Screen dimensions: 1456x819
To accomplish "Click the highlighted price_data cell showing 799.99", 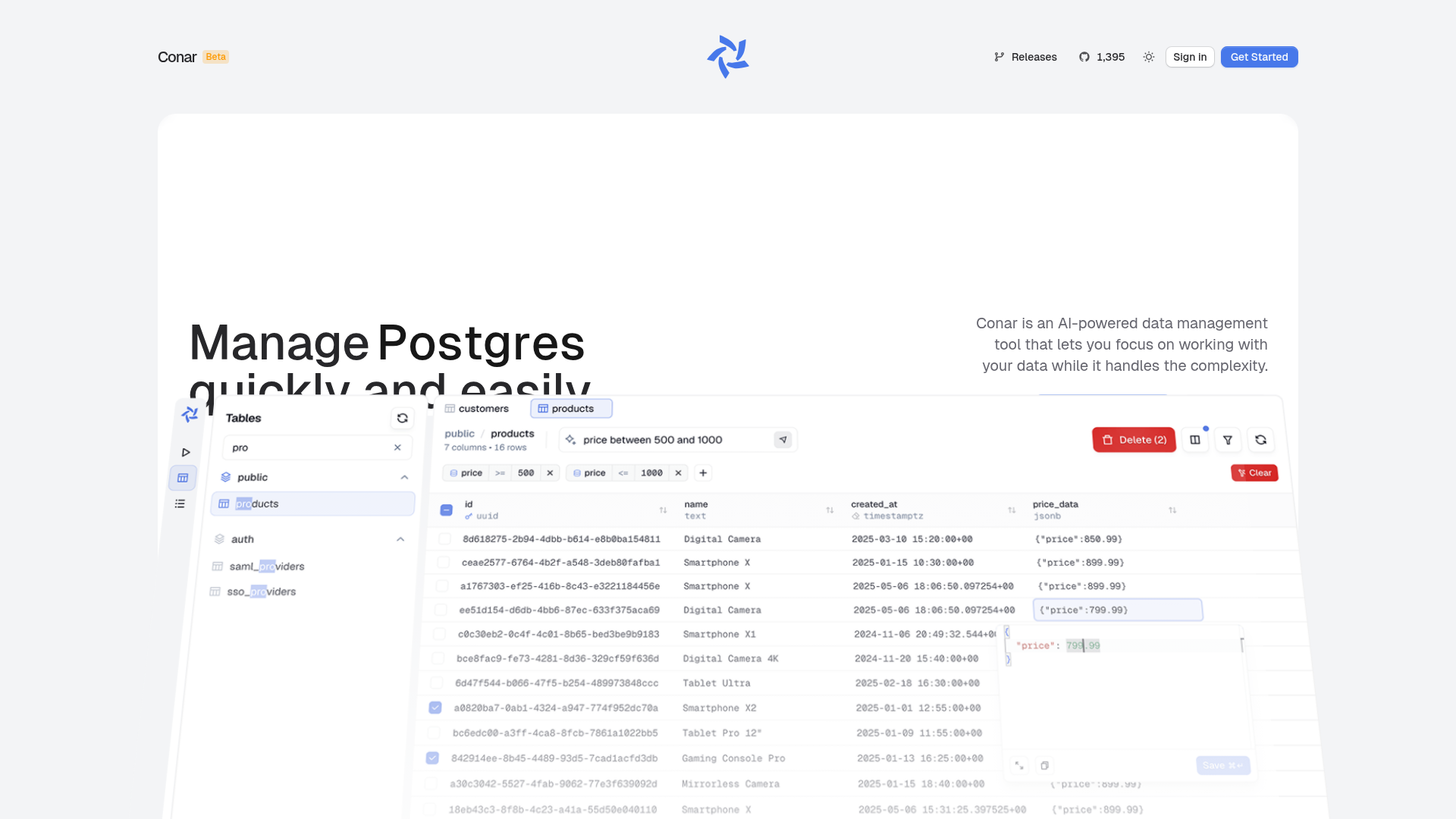I will point(1118,610).
